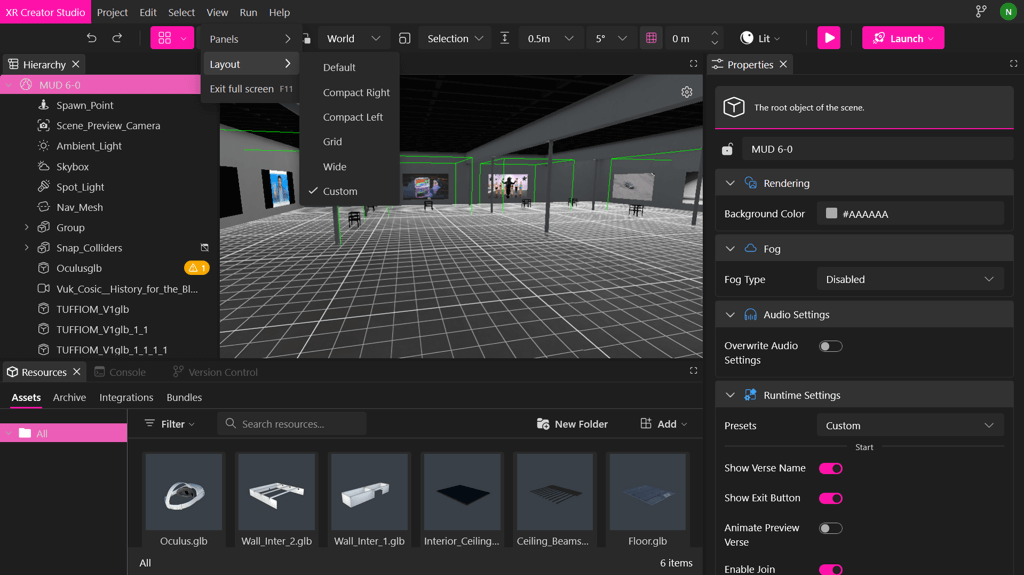Click the redo arrow in the toolbar
The image size is (1024, 575).
tap(117, 38)
